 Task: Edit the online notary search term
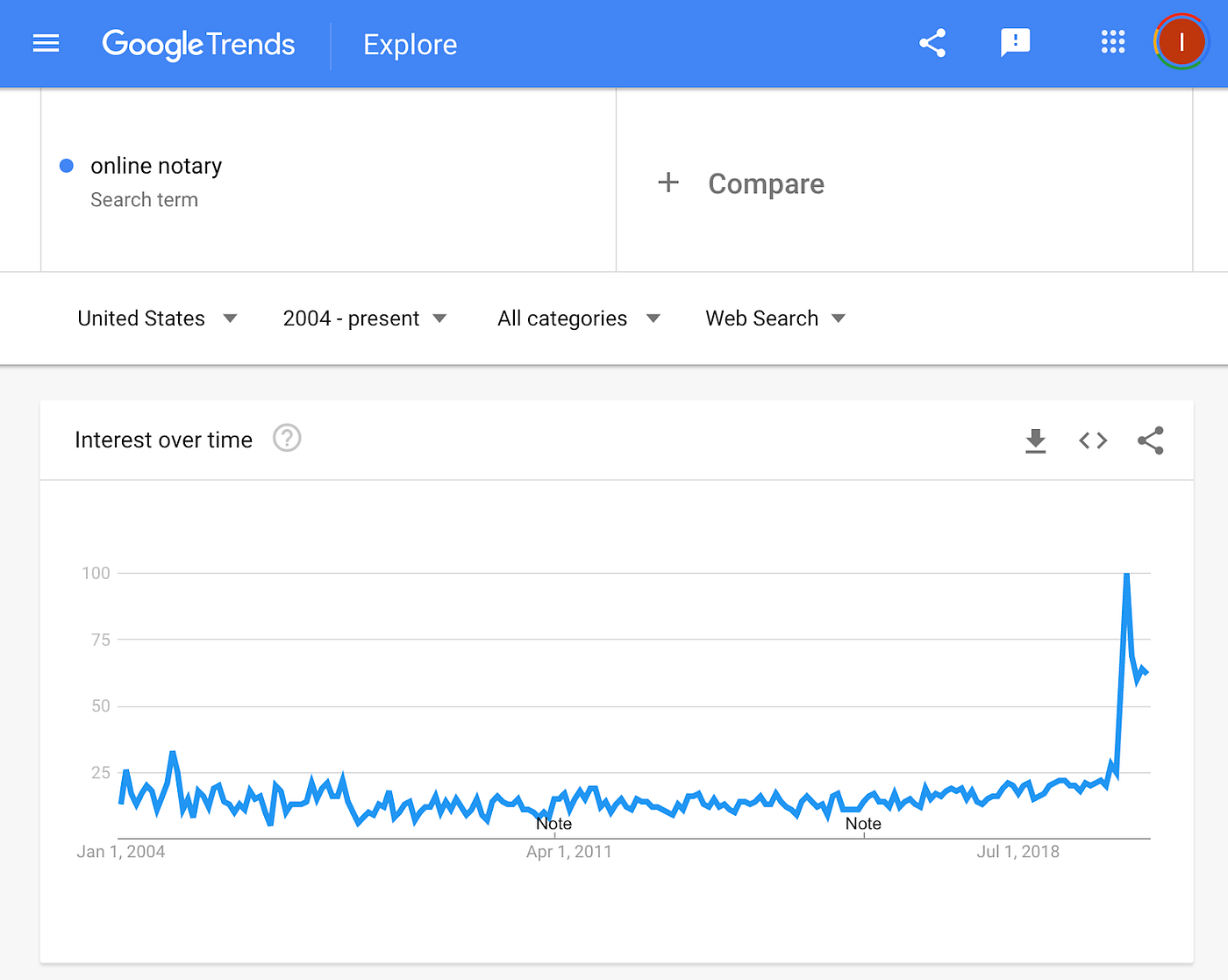click(156, 166)
